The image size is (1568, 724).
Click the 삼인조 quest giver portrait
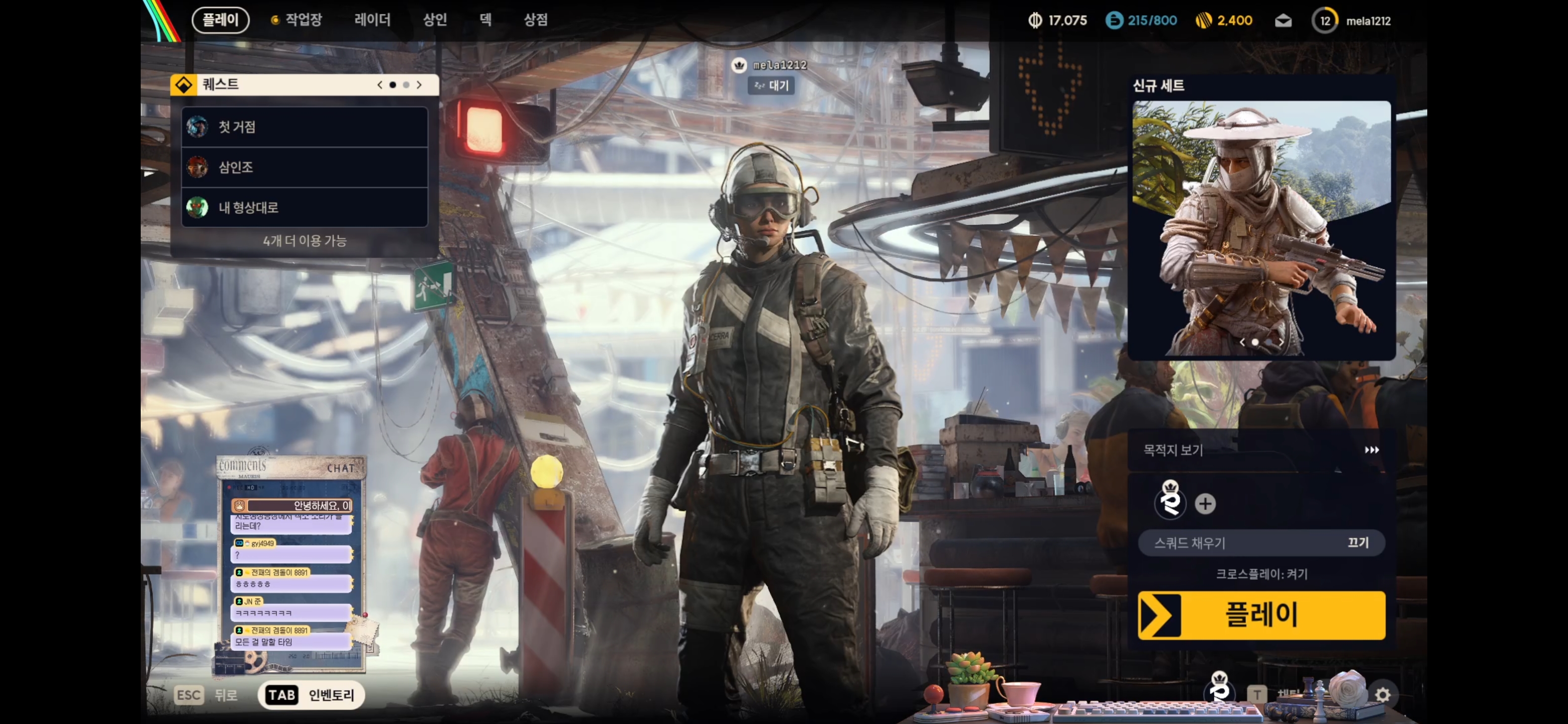click(x=197, y=167)
